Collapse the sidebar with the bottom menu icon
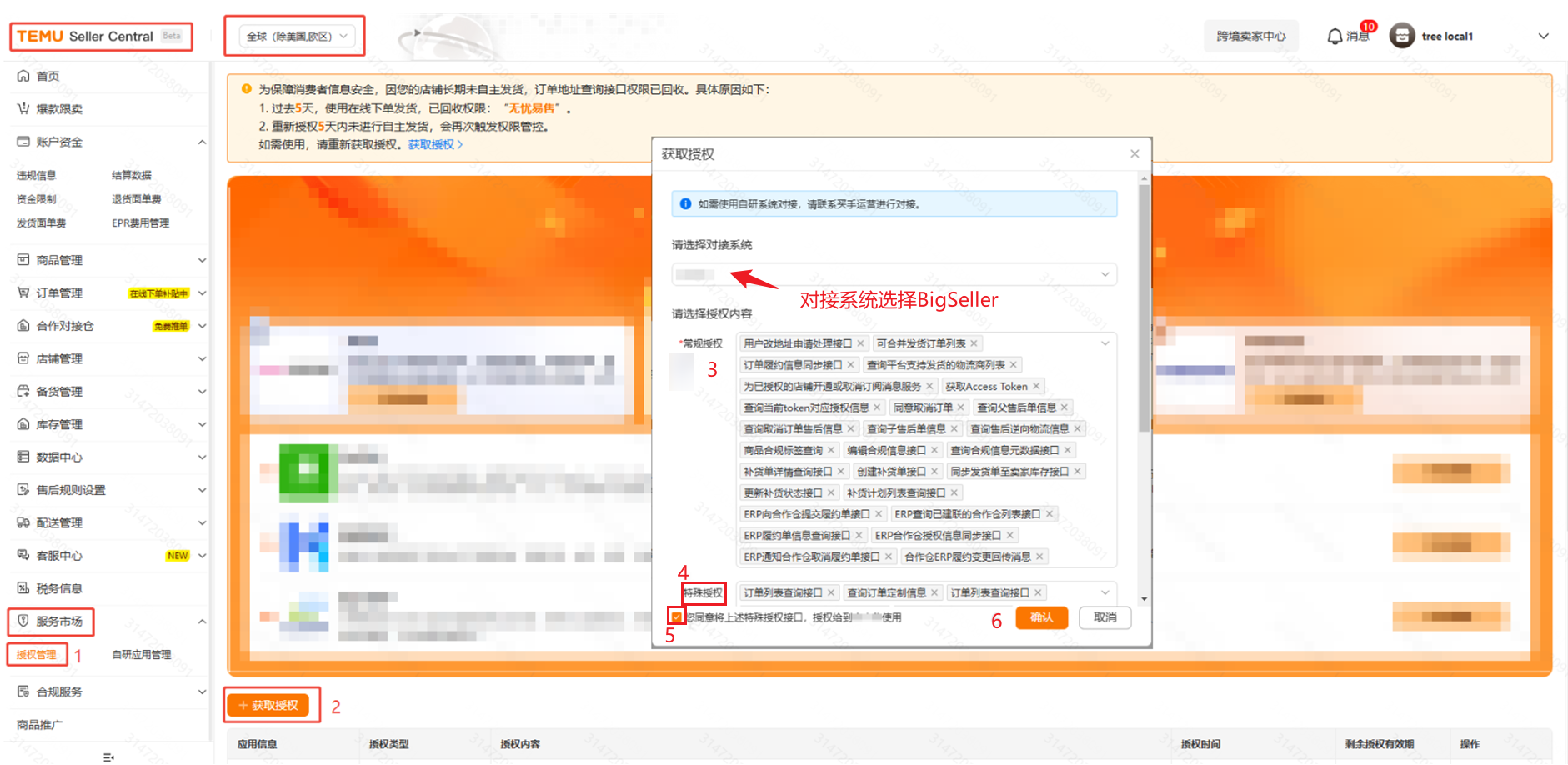Viewport: 1568px width, 765px height. [108, 757]
